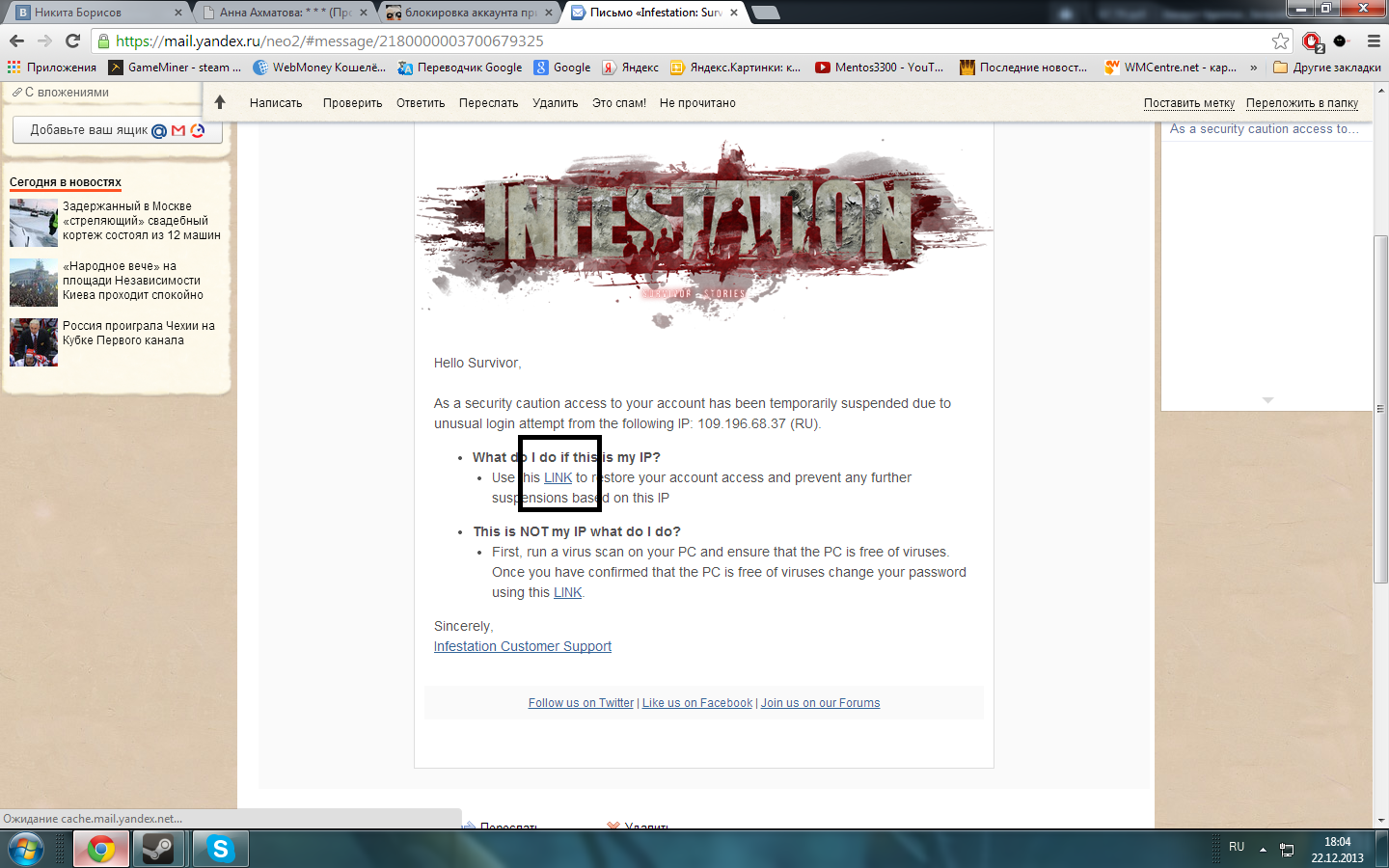Open the Google bookmark
Screen dimensions: 1389x868
point(562,68)
